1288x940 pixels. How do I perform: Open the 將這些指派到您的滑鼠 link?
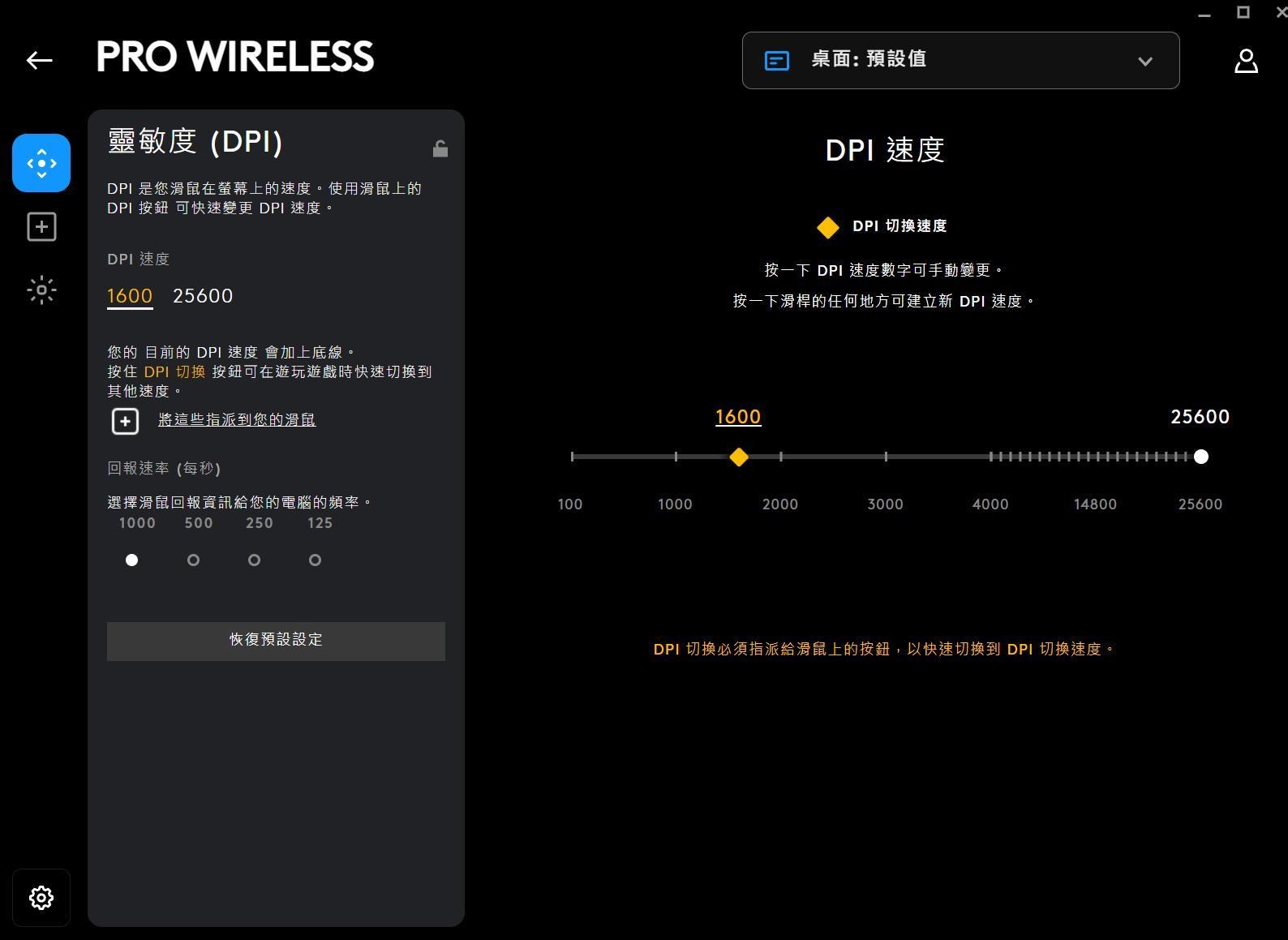click(237, 420)
